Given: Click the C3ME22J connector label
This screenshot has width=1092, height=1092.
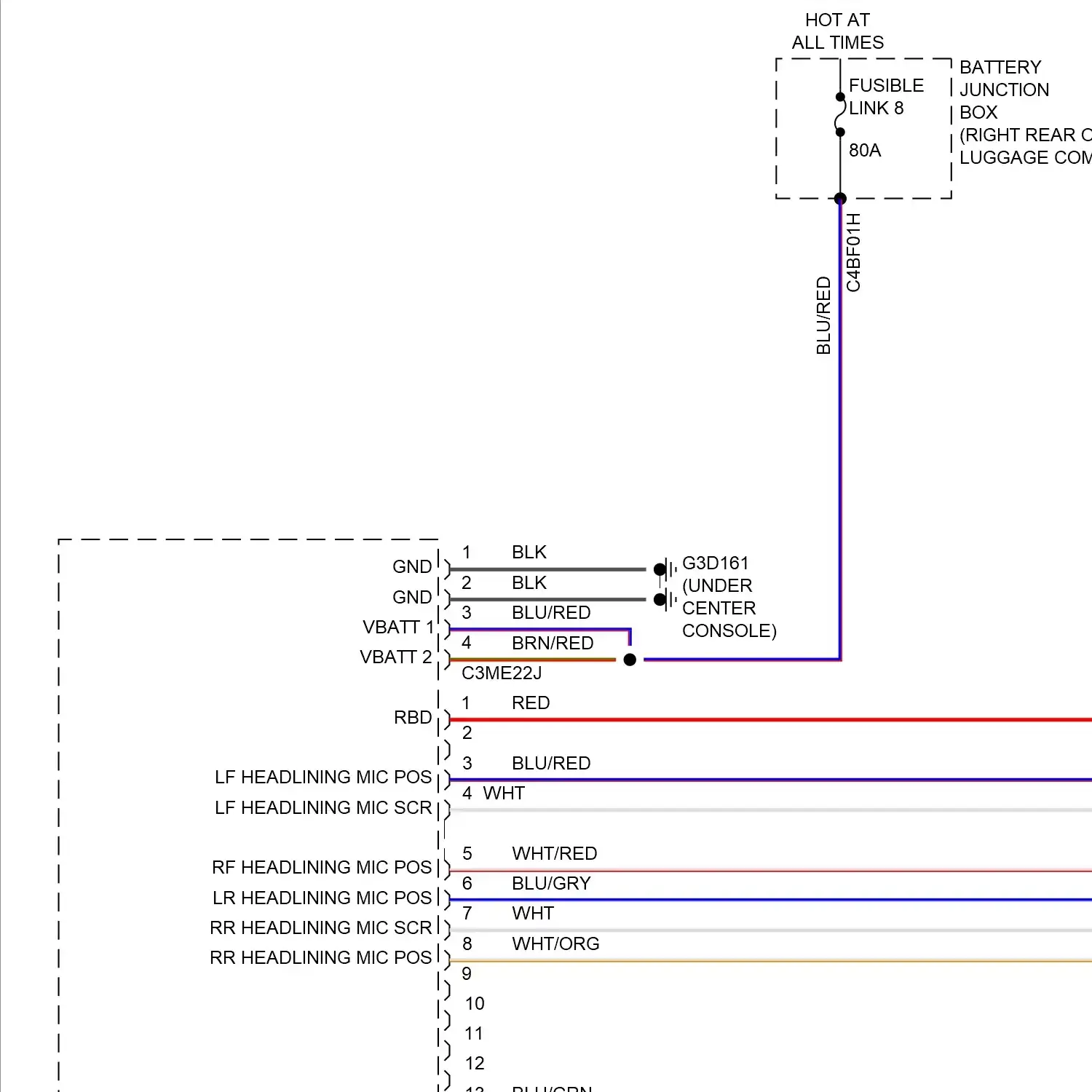Looking at the screenshot, I should [x=502, y=673].
